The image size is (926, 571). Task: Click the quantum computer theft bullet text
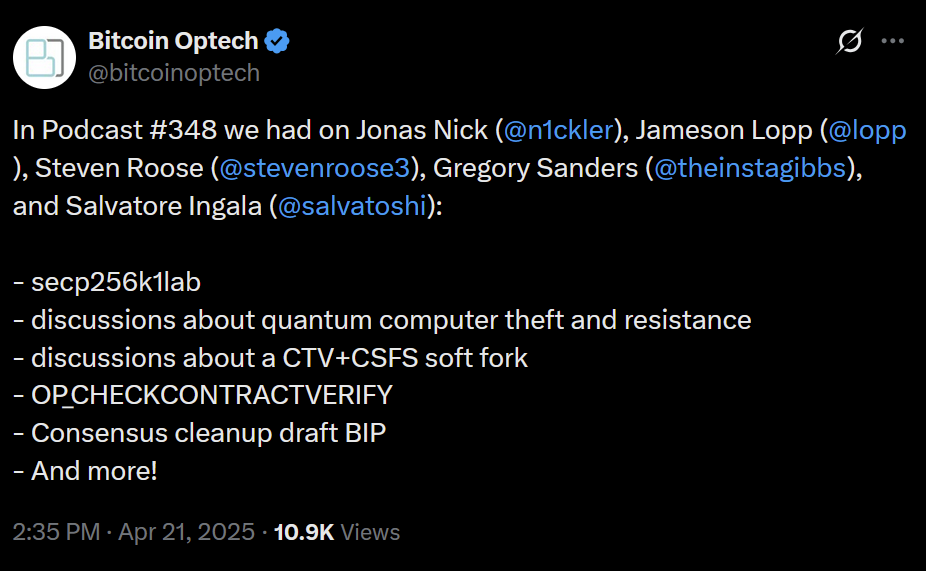pos(391,320)
